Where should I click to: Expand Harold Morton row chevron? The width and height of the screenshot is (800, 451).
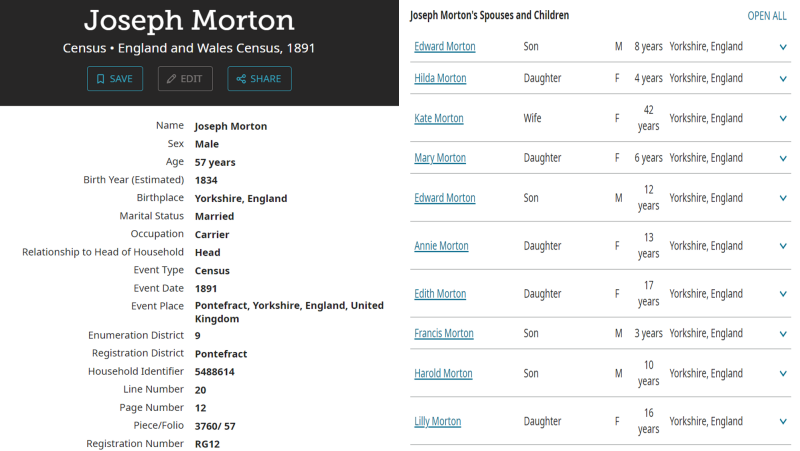point(783,374)
